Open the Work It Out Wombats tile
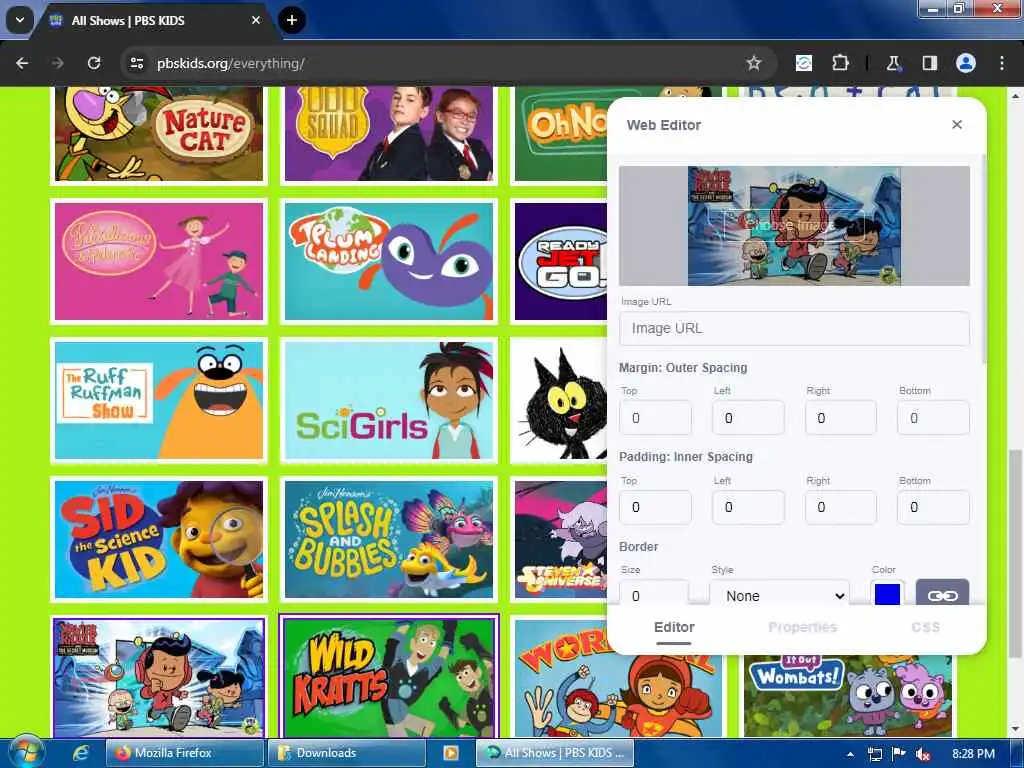The width and height of the screenshot is (1024, 768). tap(848, 696)
